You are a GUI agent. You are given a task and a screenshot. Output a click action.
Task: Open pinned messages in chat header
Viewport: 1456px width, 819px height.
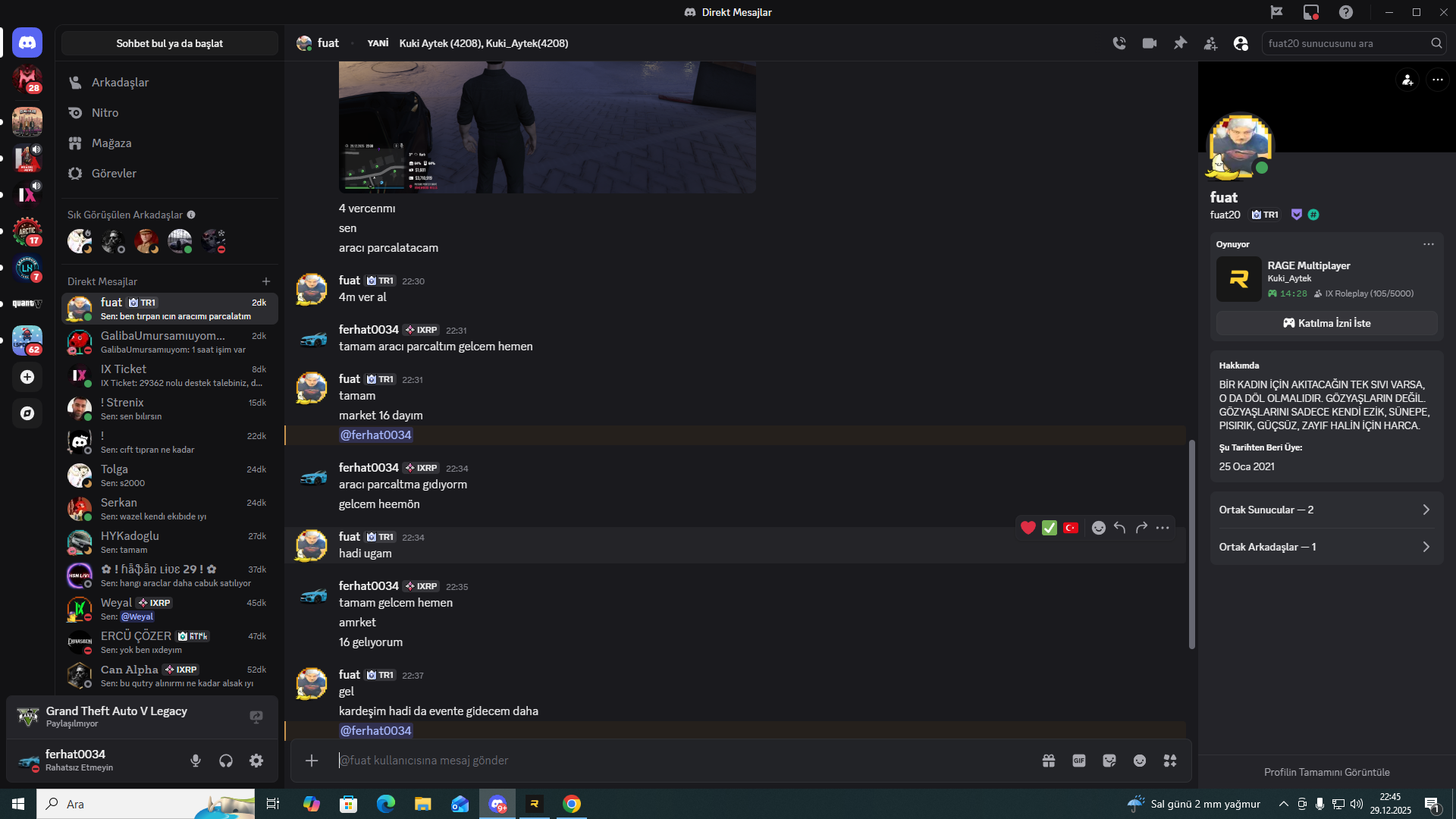[1180, 43]
